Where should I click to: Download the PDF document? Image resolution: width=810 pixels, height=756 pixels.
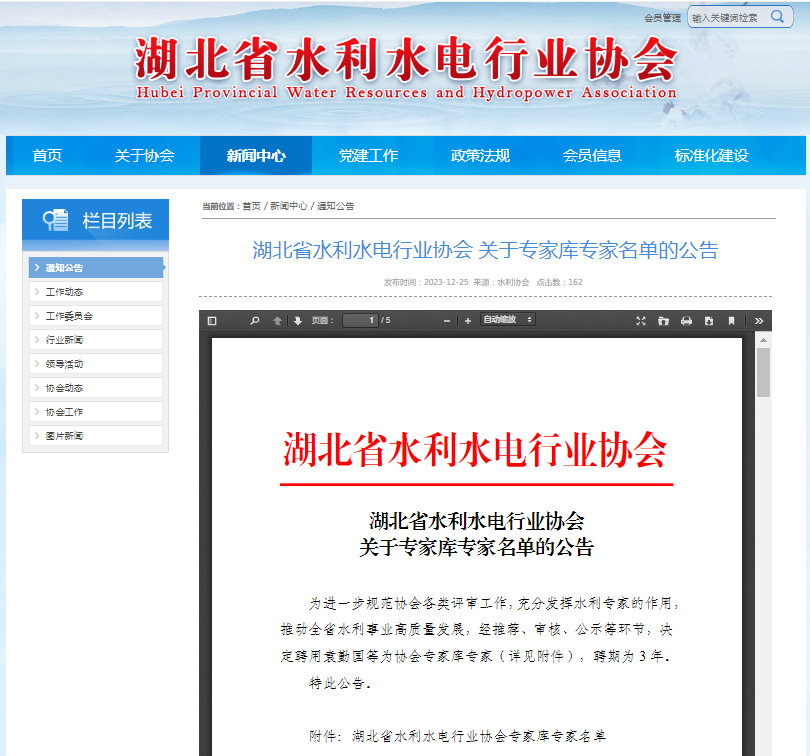710,320
